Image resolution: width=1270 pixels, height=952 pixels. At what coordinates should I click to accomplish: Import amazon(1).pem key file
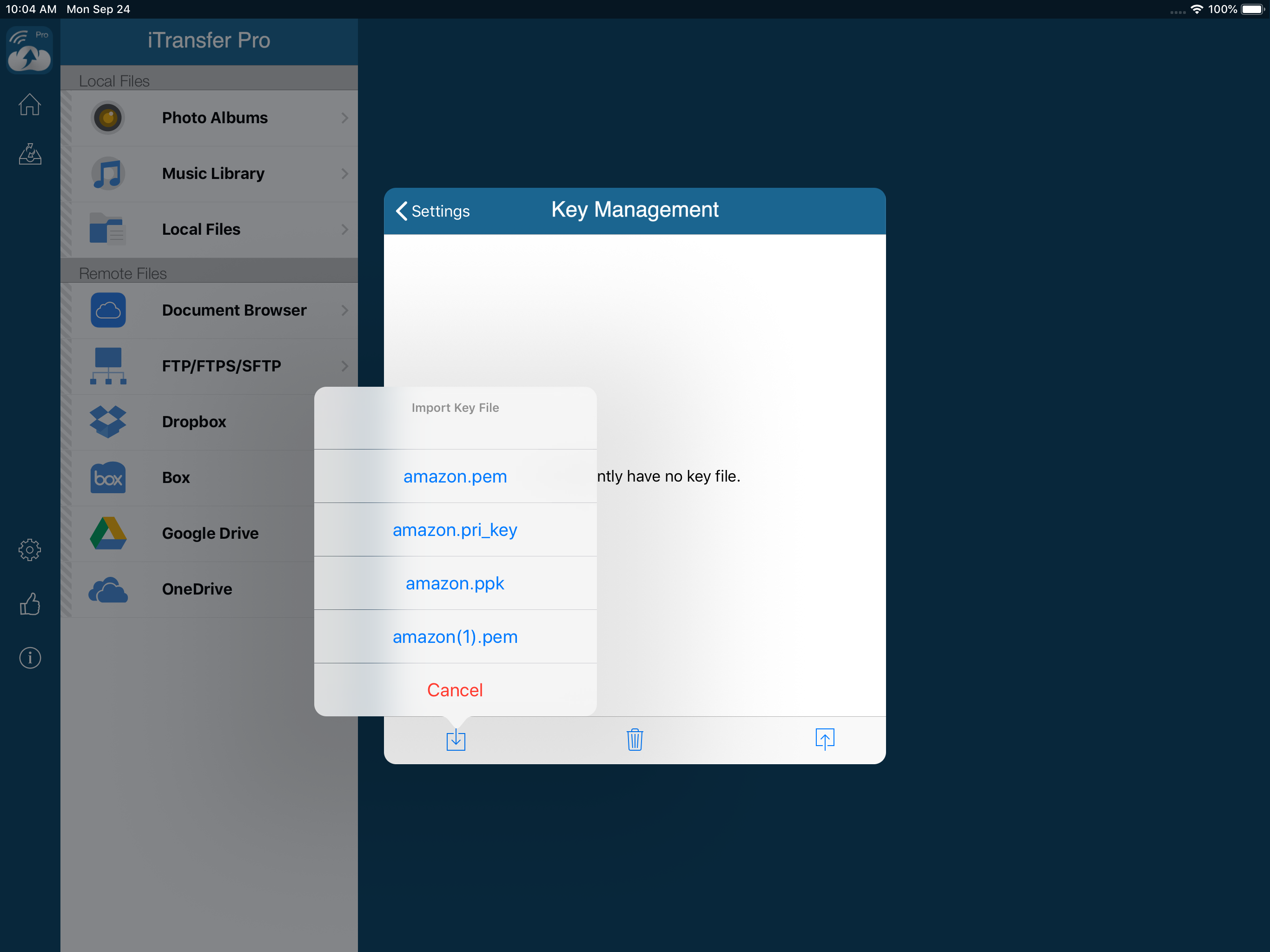pos(455,636)
